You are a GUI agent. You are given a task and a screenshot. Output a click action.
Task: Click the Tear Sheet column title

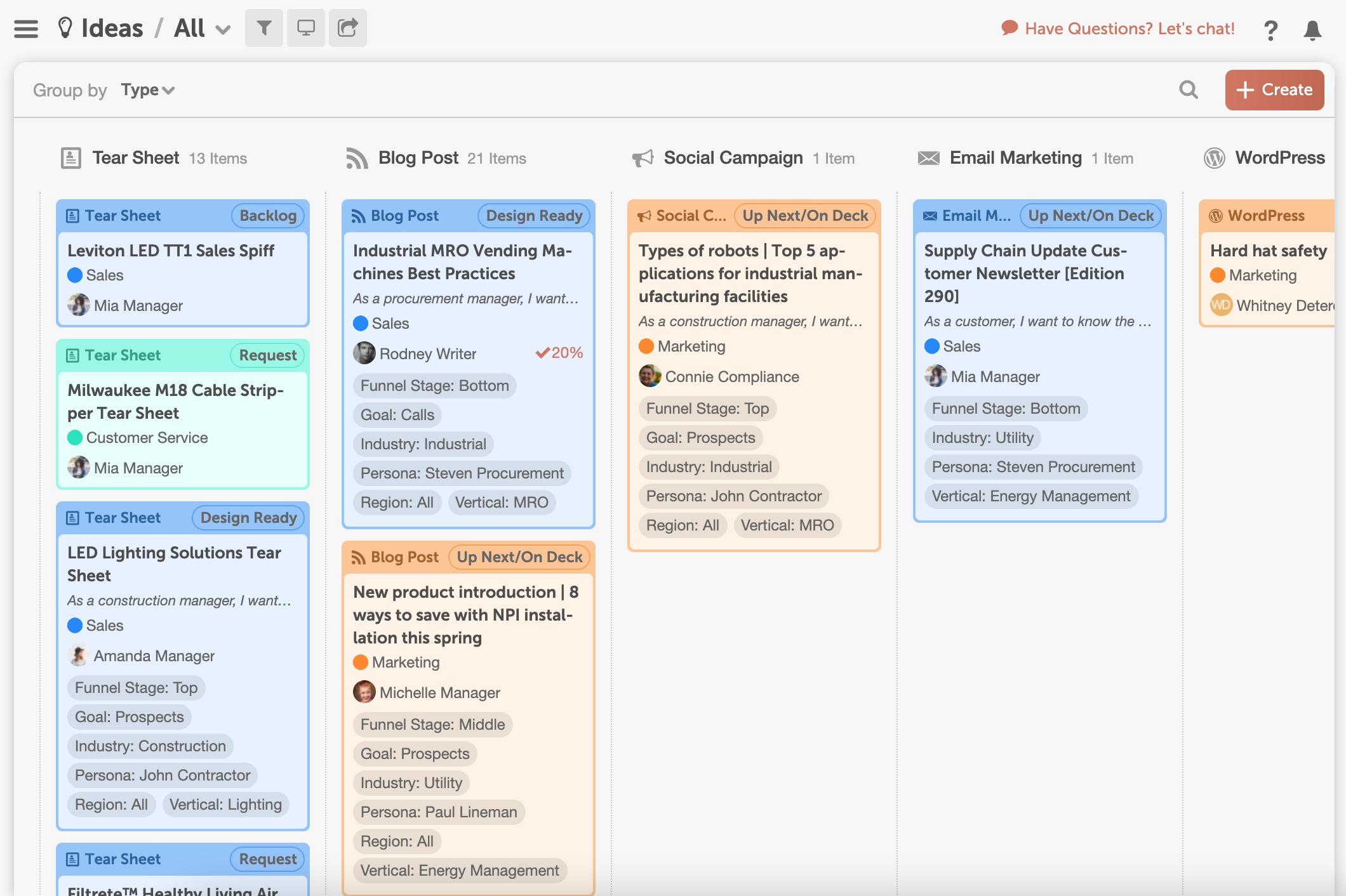pyautogui.click(x=136, y=158)
